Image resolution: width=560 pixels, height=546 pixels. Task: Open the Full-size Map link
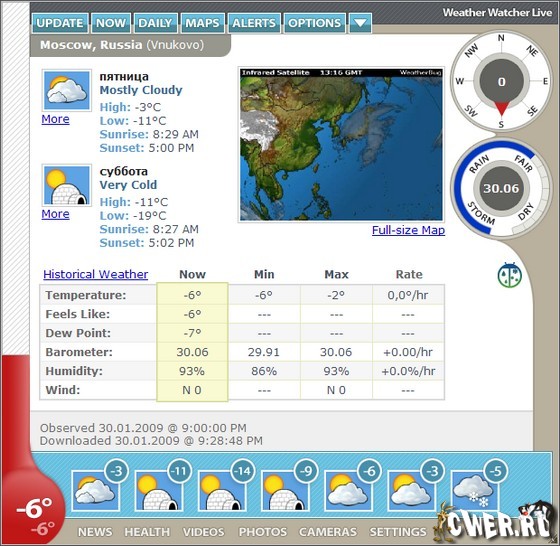(408, 230)
